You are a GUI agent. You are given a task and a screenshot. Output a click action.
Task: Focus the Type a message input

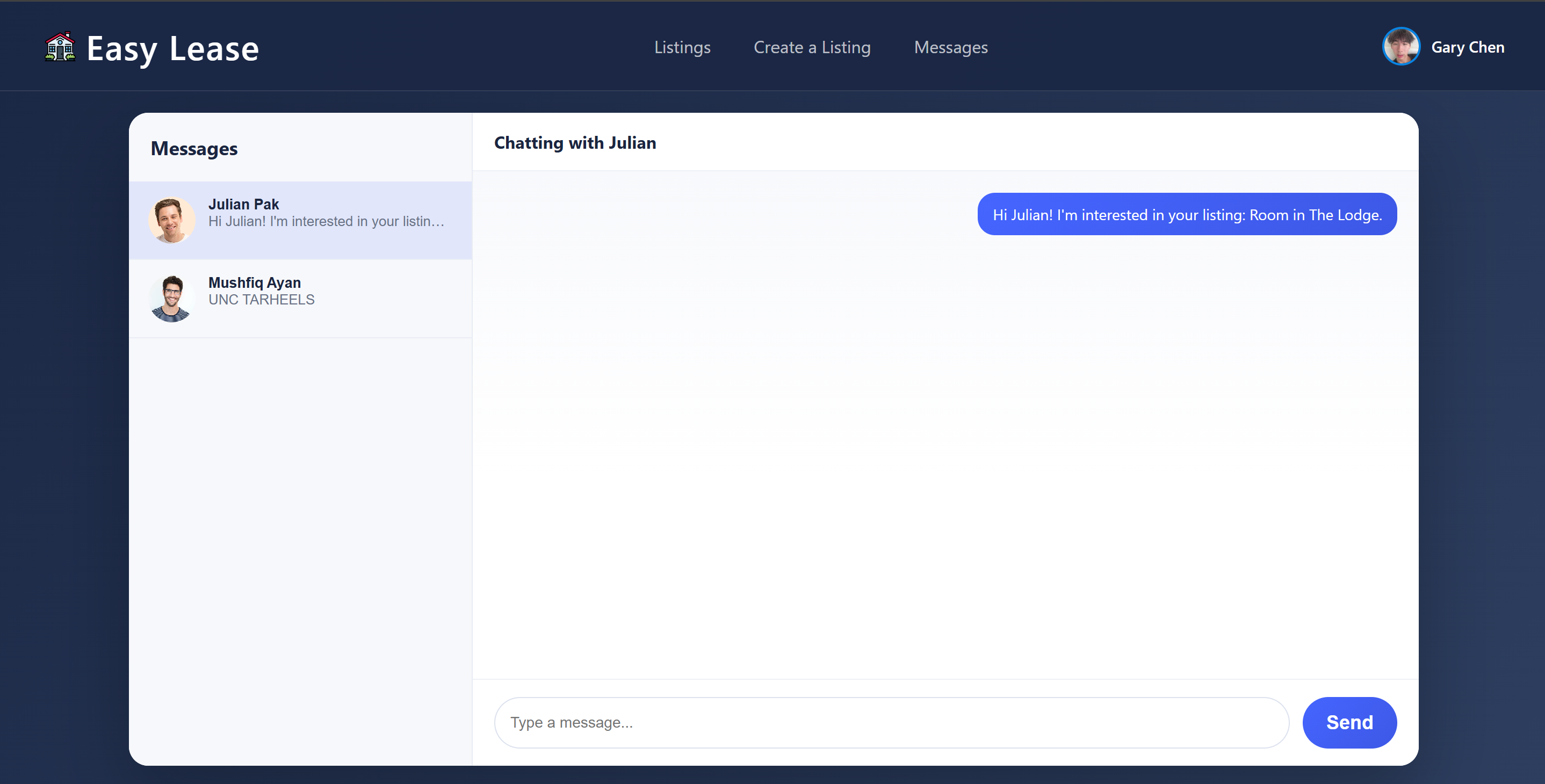click(891, 722)
